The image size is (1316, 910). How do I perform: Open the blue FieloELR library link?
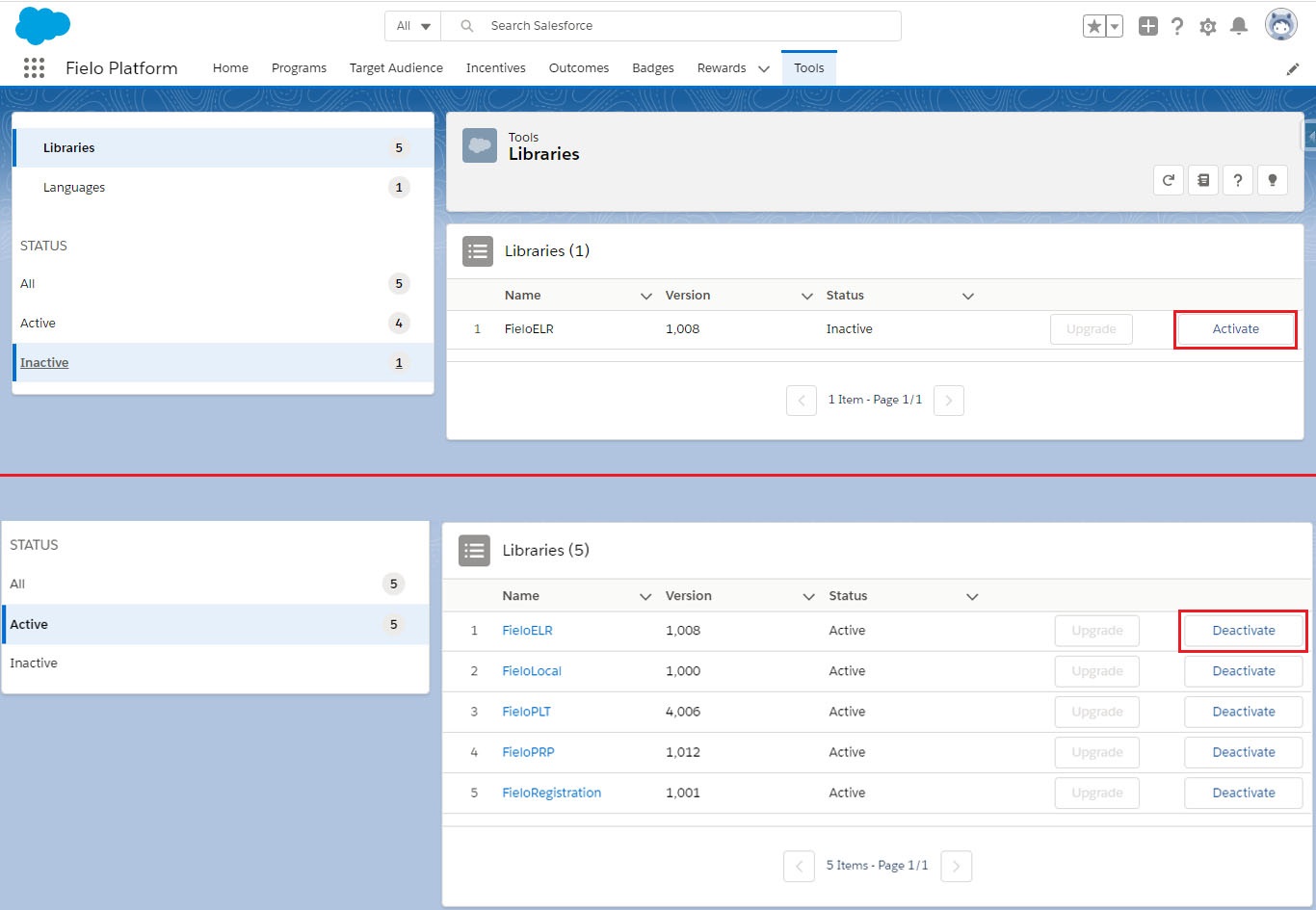click(527, 631)
